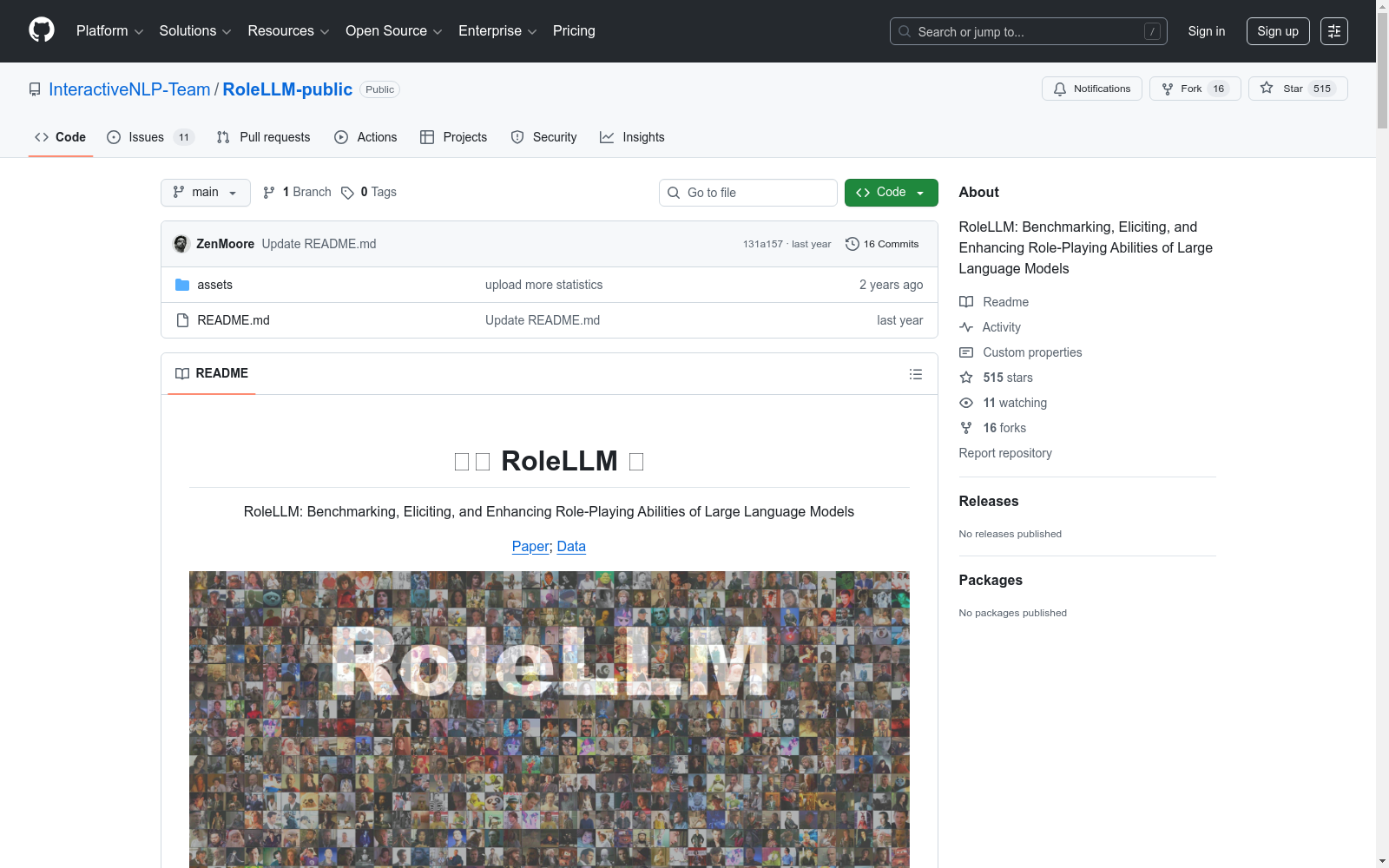
Task: Open the README.md file
Action: [x=234, y=320]
